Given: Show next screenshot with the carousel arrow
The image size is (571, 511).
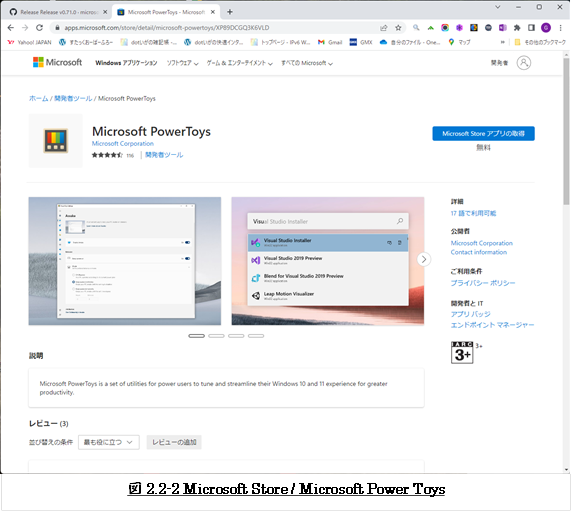Looking at the screenshot, I should tap(424, 259).
